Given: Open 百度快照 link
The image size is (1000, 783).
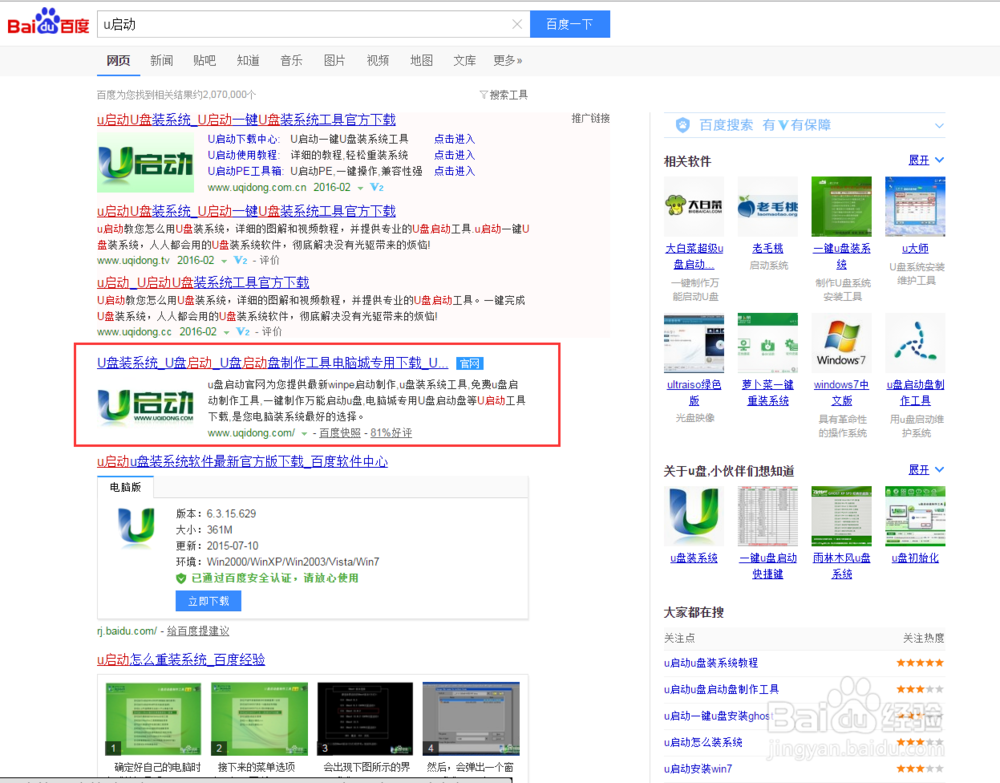Looking at the screenshot, I should [340, 433].
